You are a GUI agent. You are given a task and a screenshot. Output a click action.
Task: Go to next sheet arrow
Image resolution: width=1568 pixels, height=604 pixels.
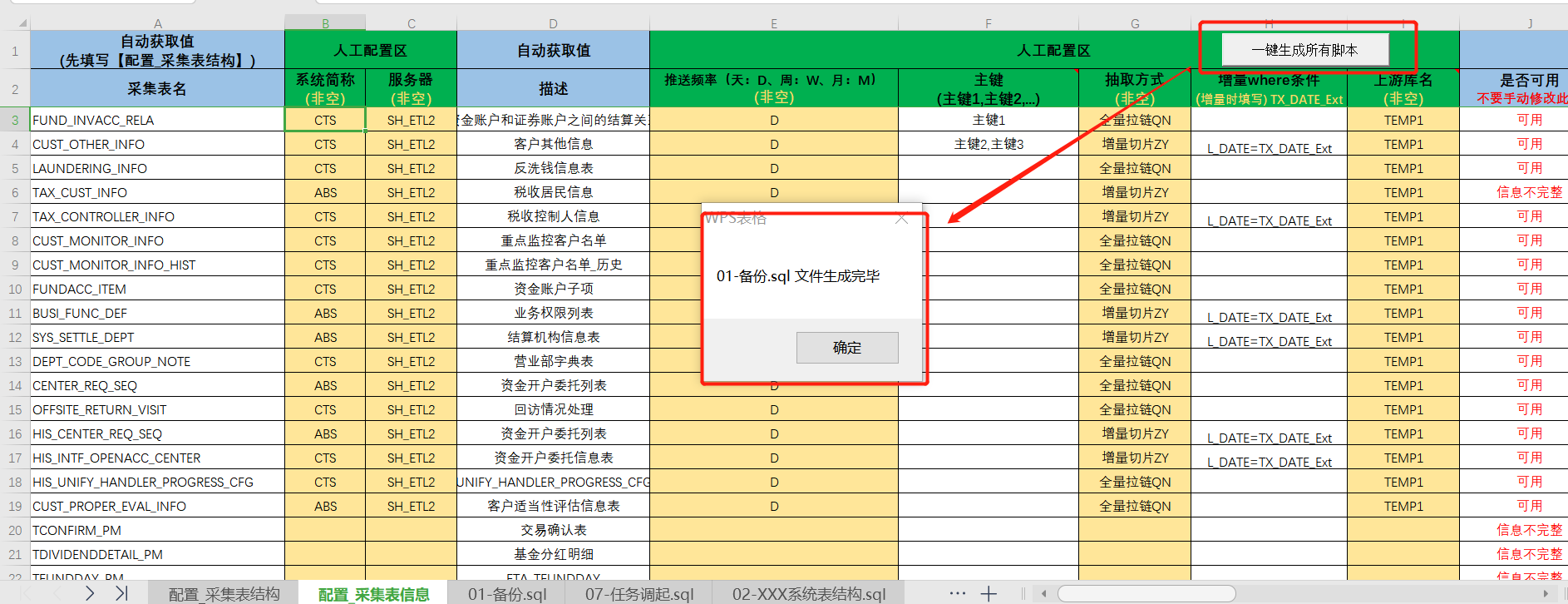90,593
